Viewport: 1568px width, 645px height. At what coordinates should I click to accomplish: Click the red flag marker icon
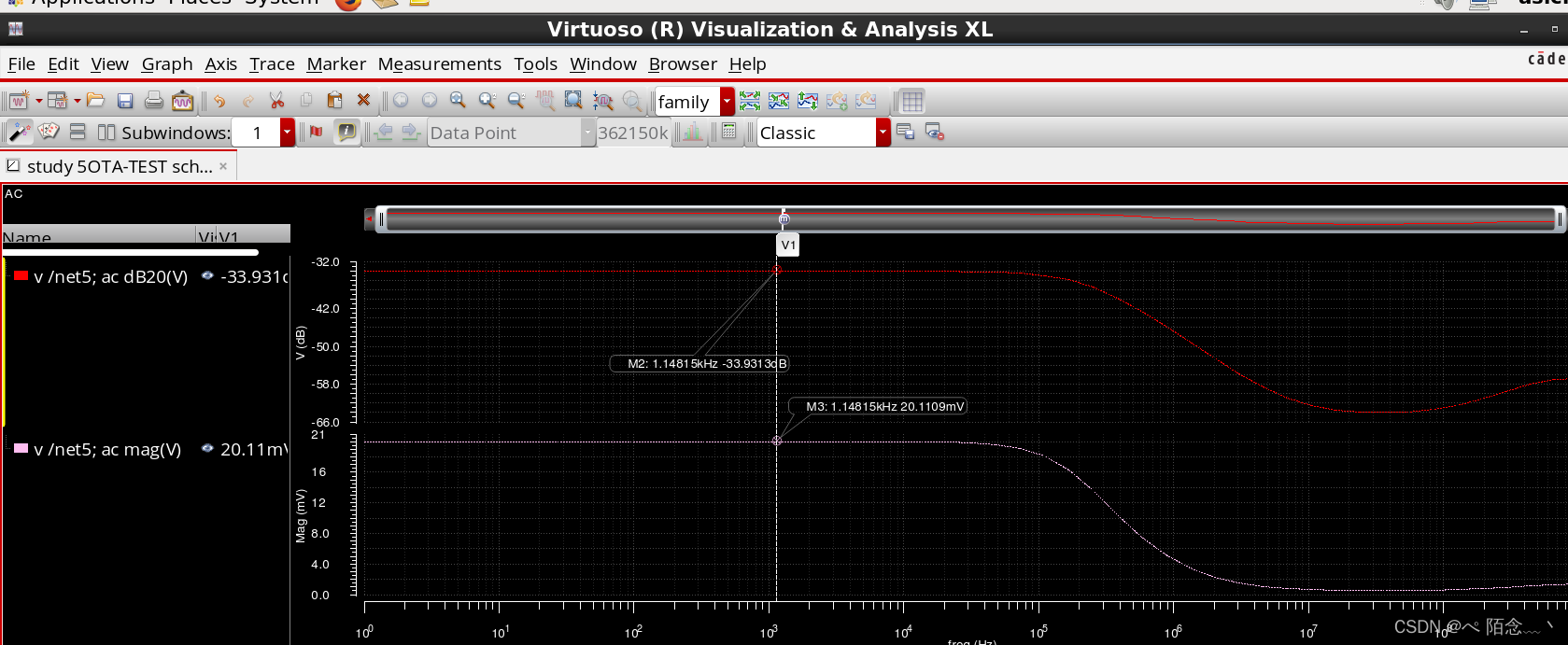point(316,133)
